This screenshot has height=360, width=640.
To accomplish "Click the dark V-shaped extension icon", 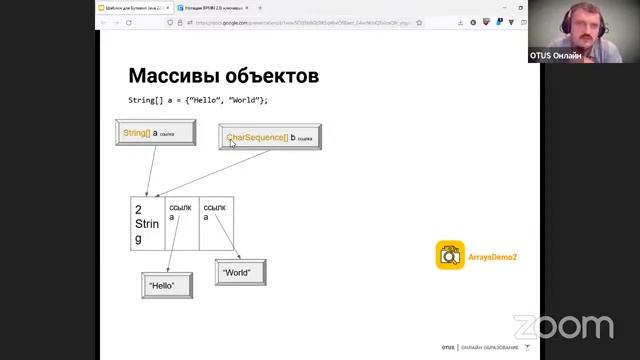I will tap(511, 23).
